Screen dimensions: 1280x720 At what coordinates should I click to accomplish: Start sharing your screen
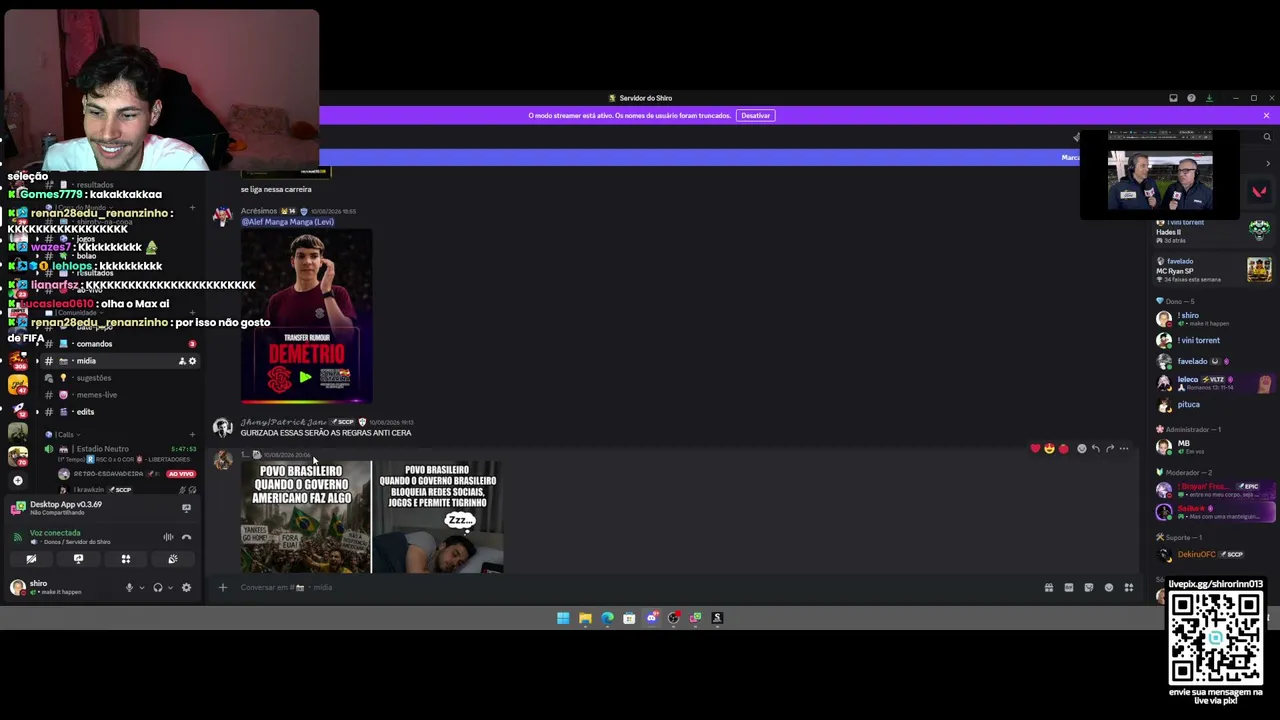(78, 559)
